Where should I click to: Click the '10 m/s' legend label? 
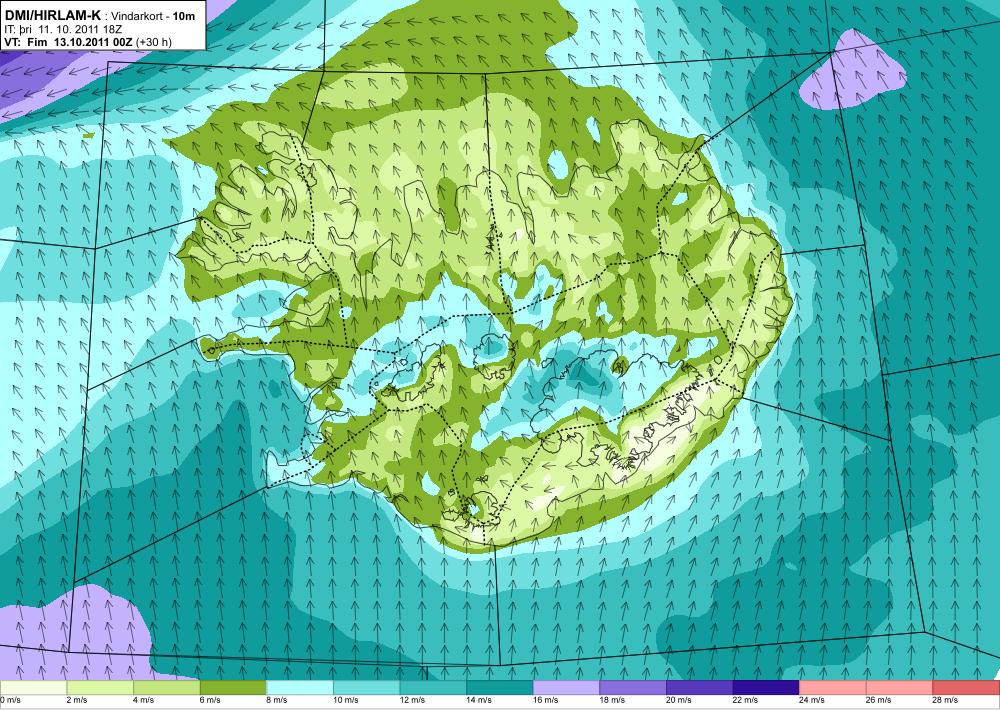tap(346, 700)
